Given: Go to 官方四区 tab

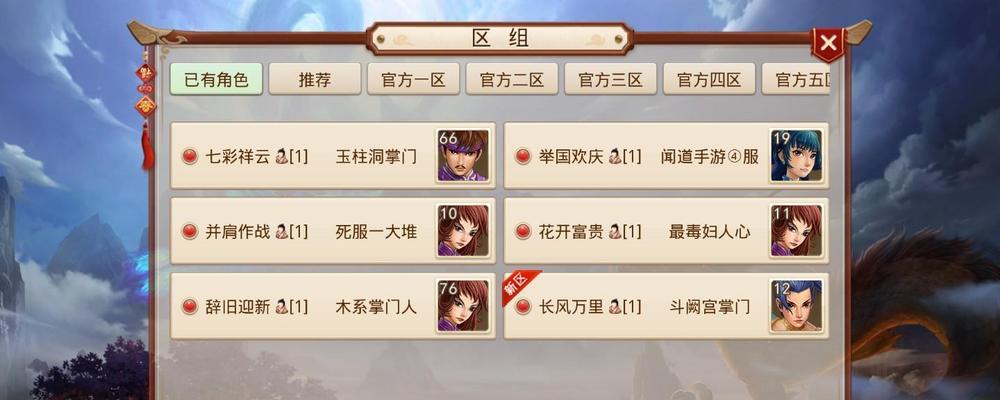Looking at the screenshot, I should [709, 79].
